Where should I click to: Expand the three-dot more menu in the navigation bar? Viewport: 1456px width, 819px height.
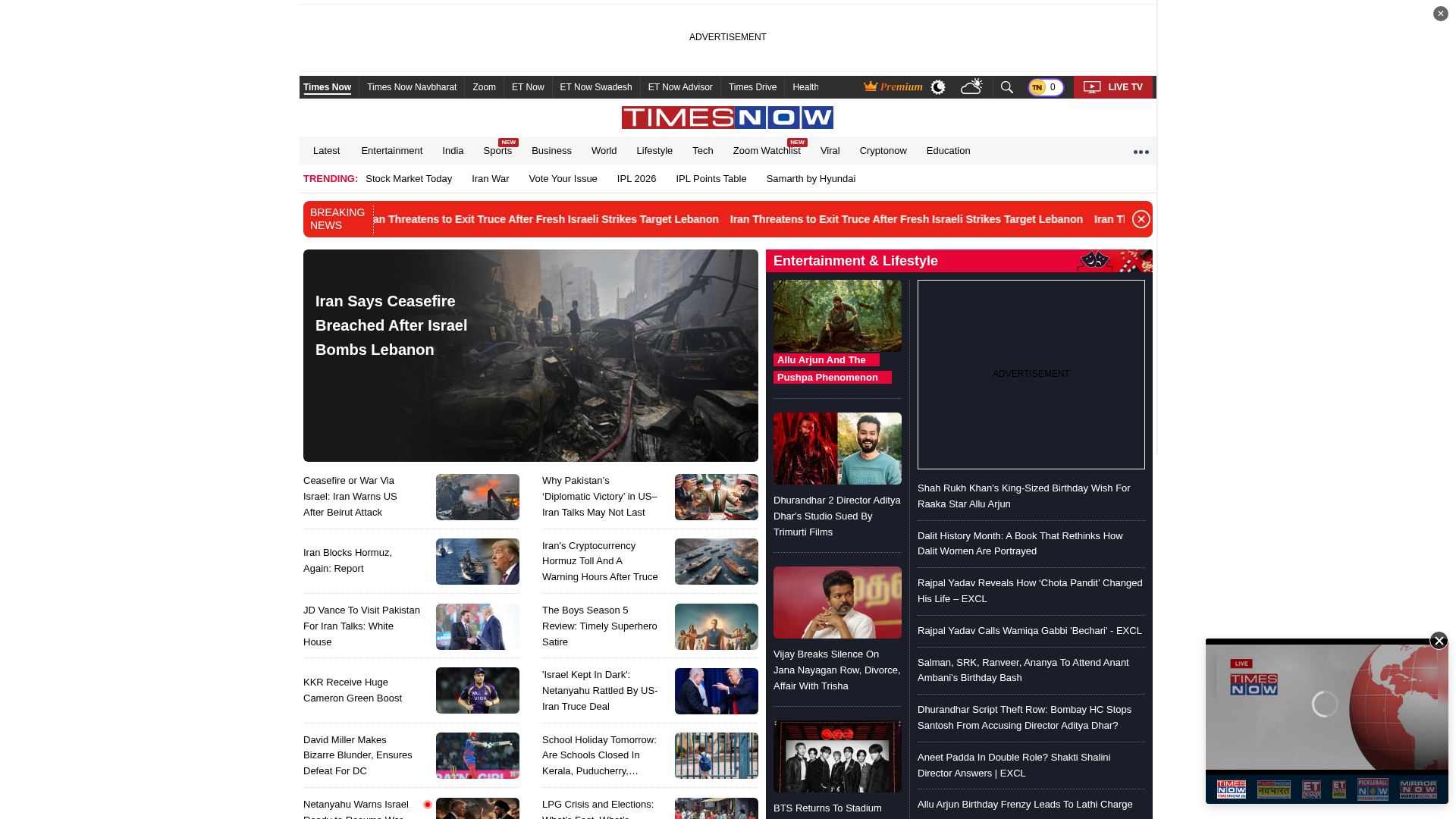pos(1141,151)
